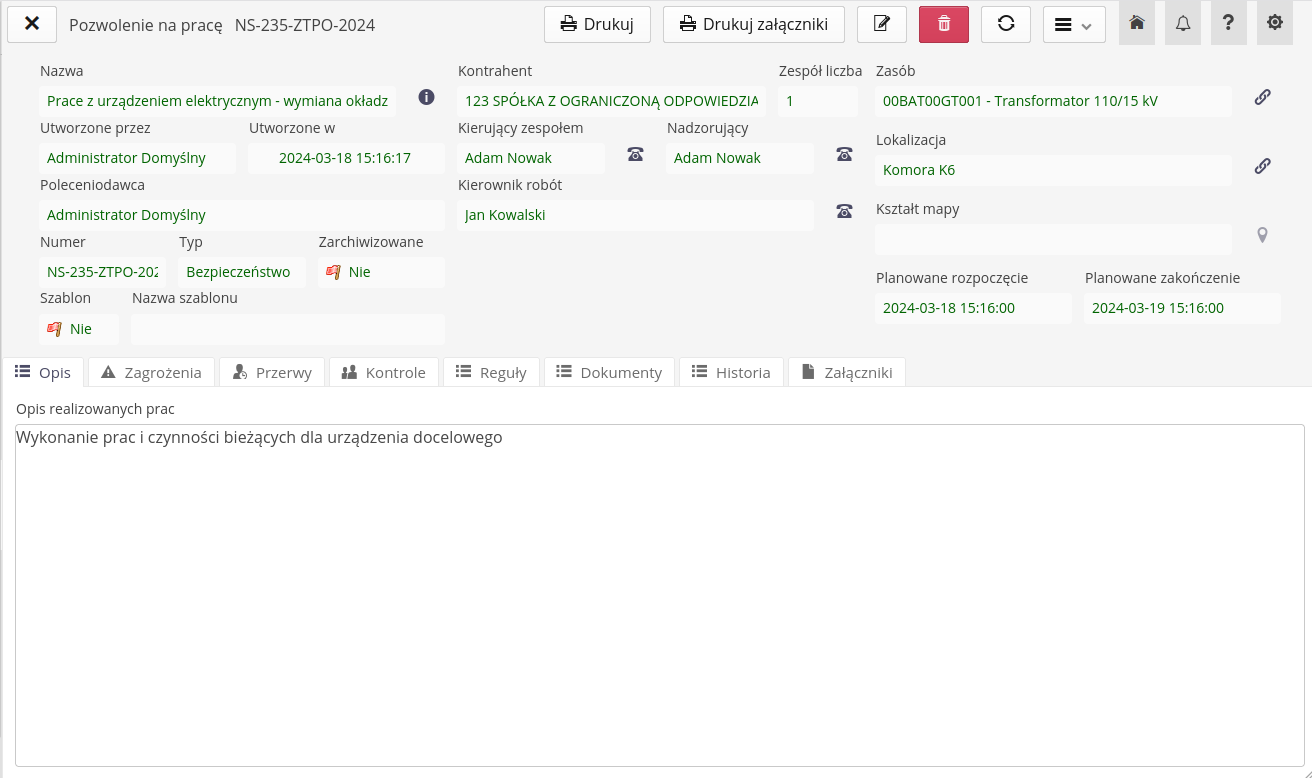Open the home icon in toolbar
The image size is (1312, 778).
tap(1136, 24)
